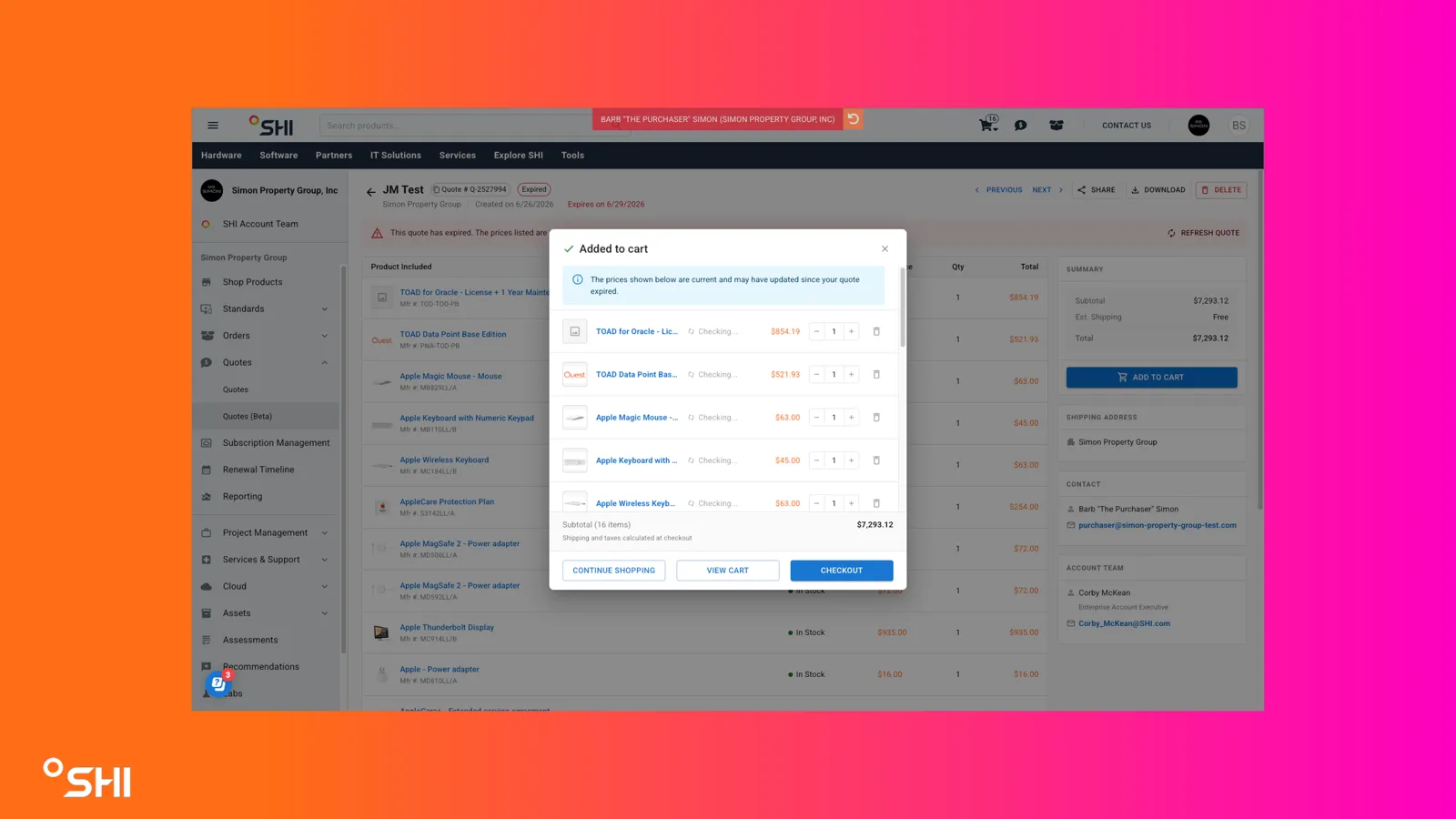
Task: Open the shopping cart icon
Action: tap(988, 124)
